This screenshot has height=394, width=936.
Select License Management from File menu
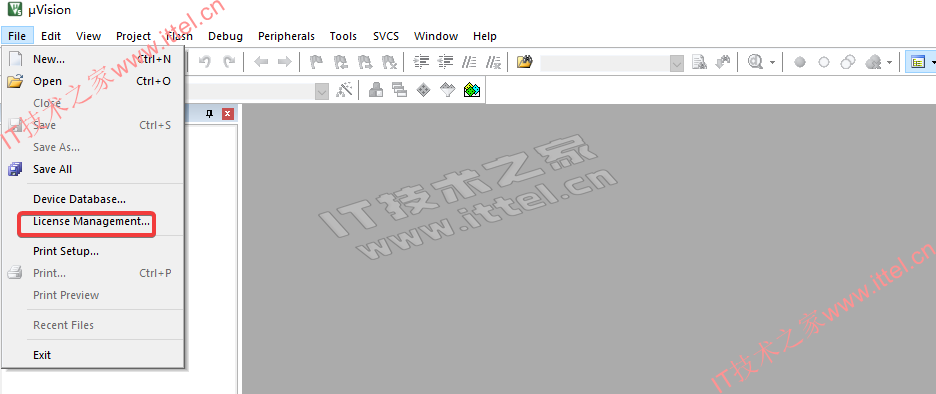pos(91,221)
